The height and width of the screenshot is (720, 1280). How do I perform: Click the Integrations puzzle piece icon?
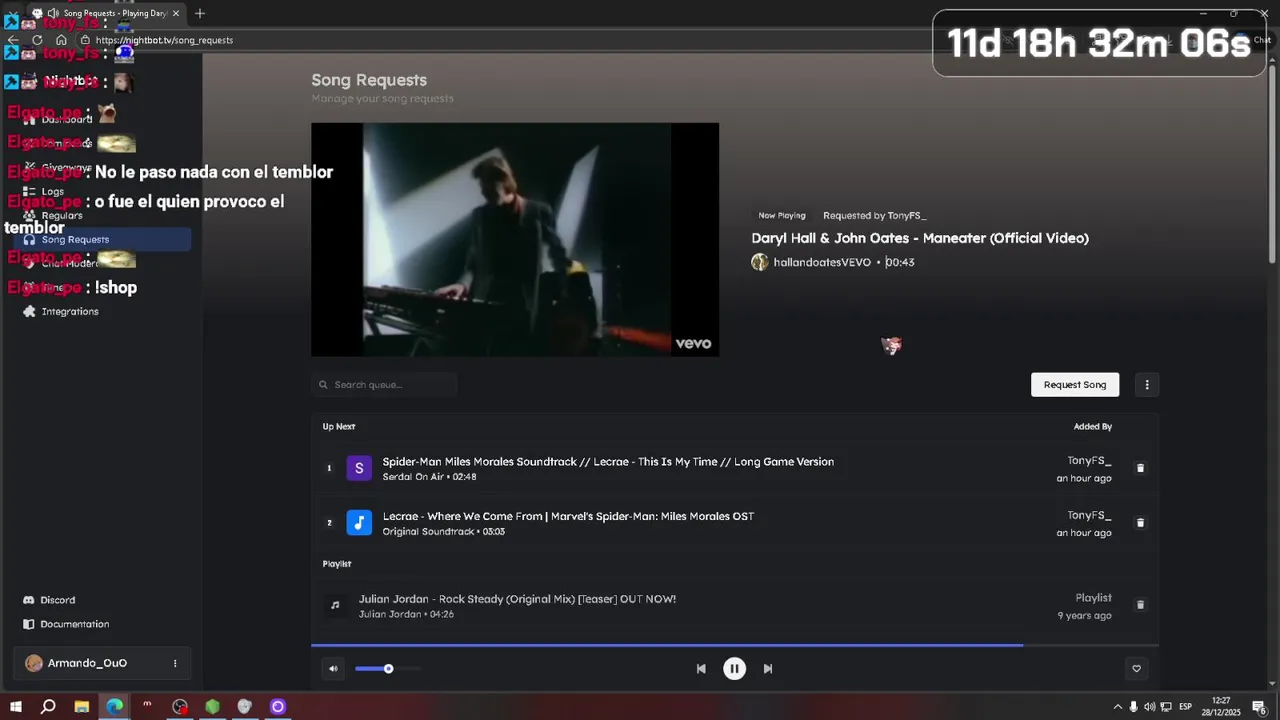click(29, 312)
